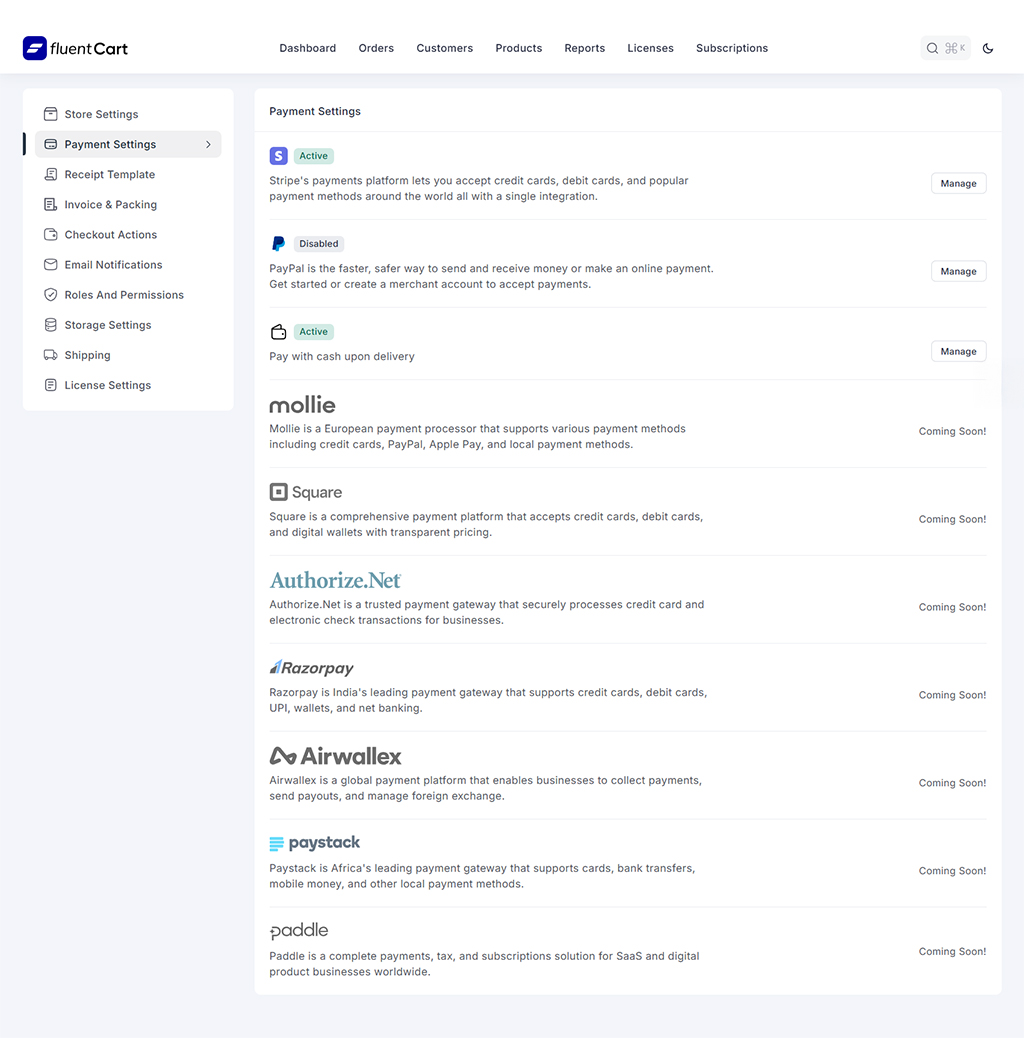
Task: Click the Shipping truck icon
Action: pos(50,355)
